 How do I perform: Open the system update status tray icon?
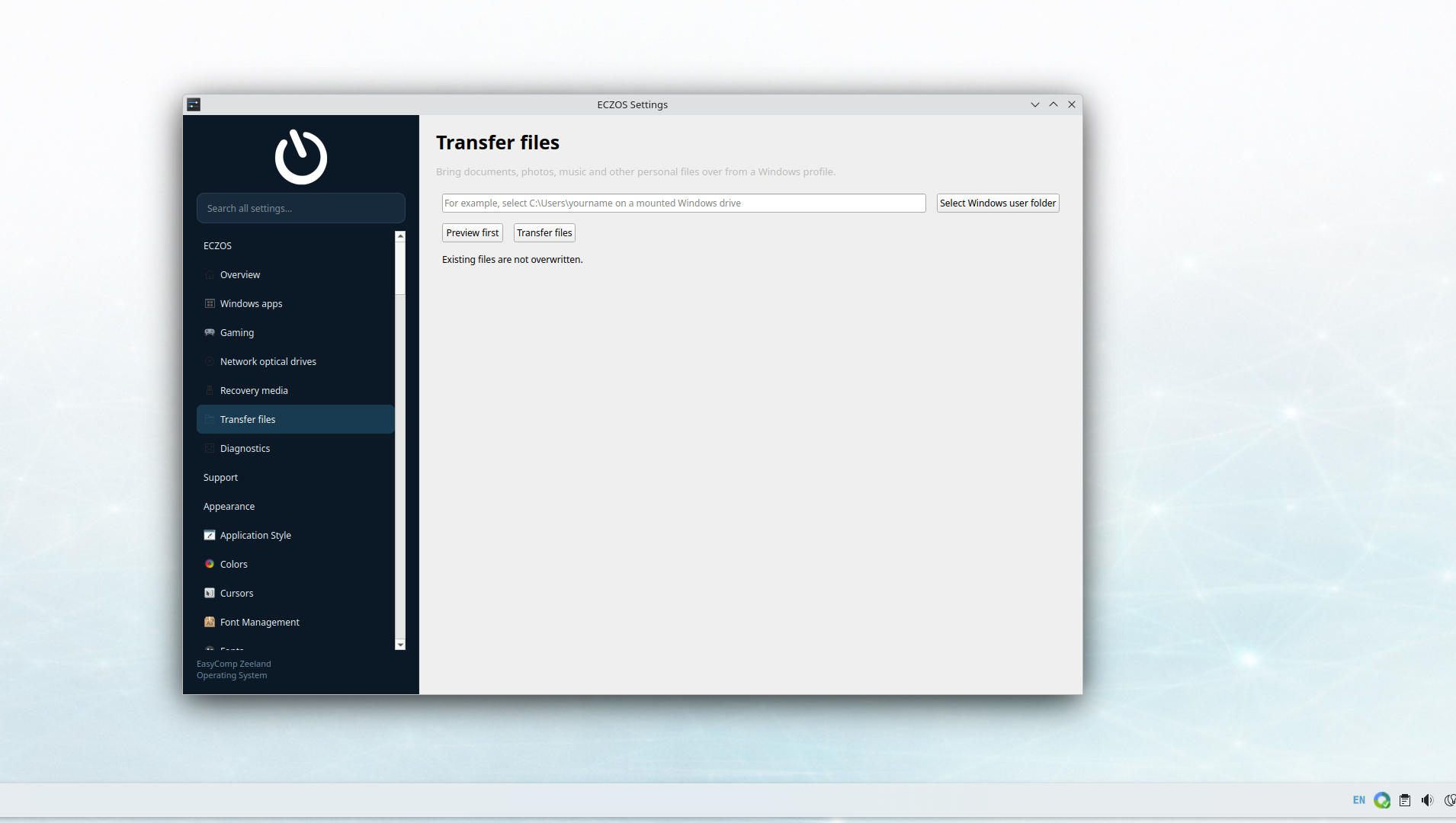click(x=1382, y=800)
